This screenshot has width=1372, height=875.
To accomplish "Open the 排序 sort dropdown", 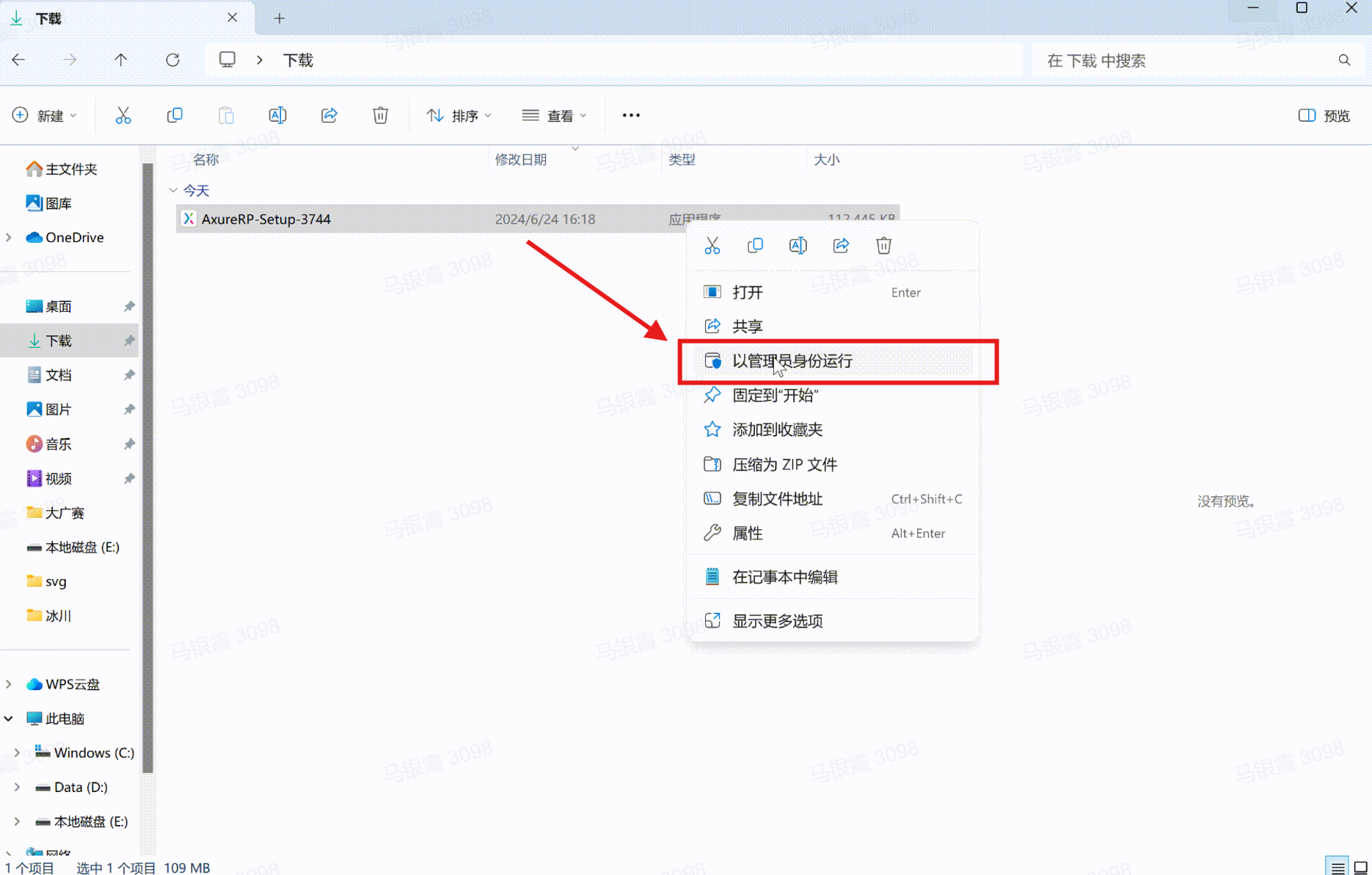I will [x=459, y=116].
